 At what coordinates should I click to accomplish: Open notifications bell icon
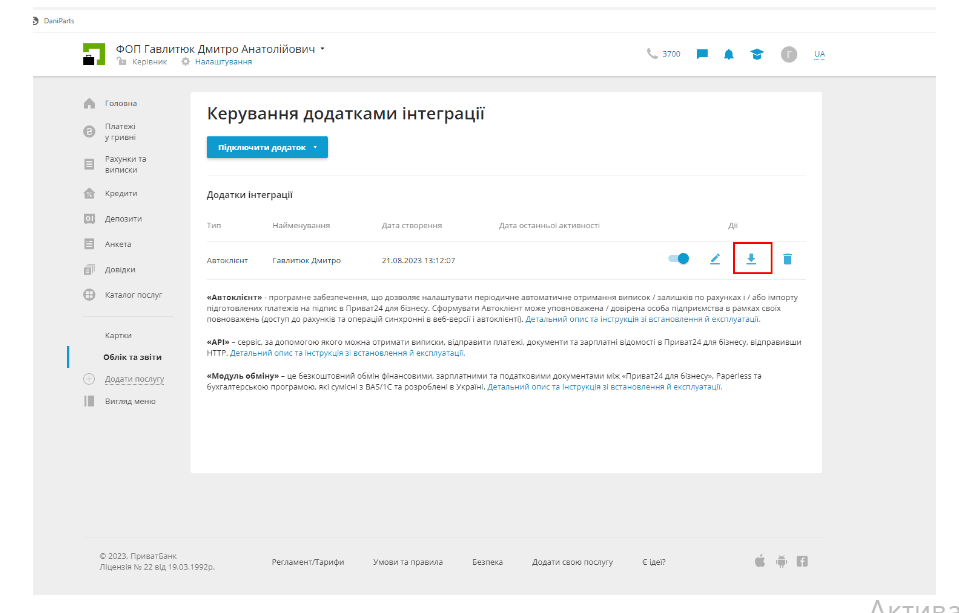pyautogui.click(x=729, y=54)
